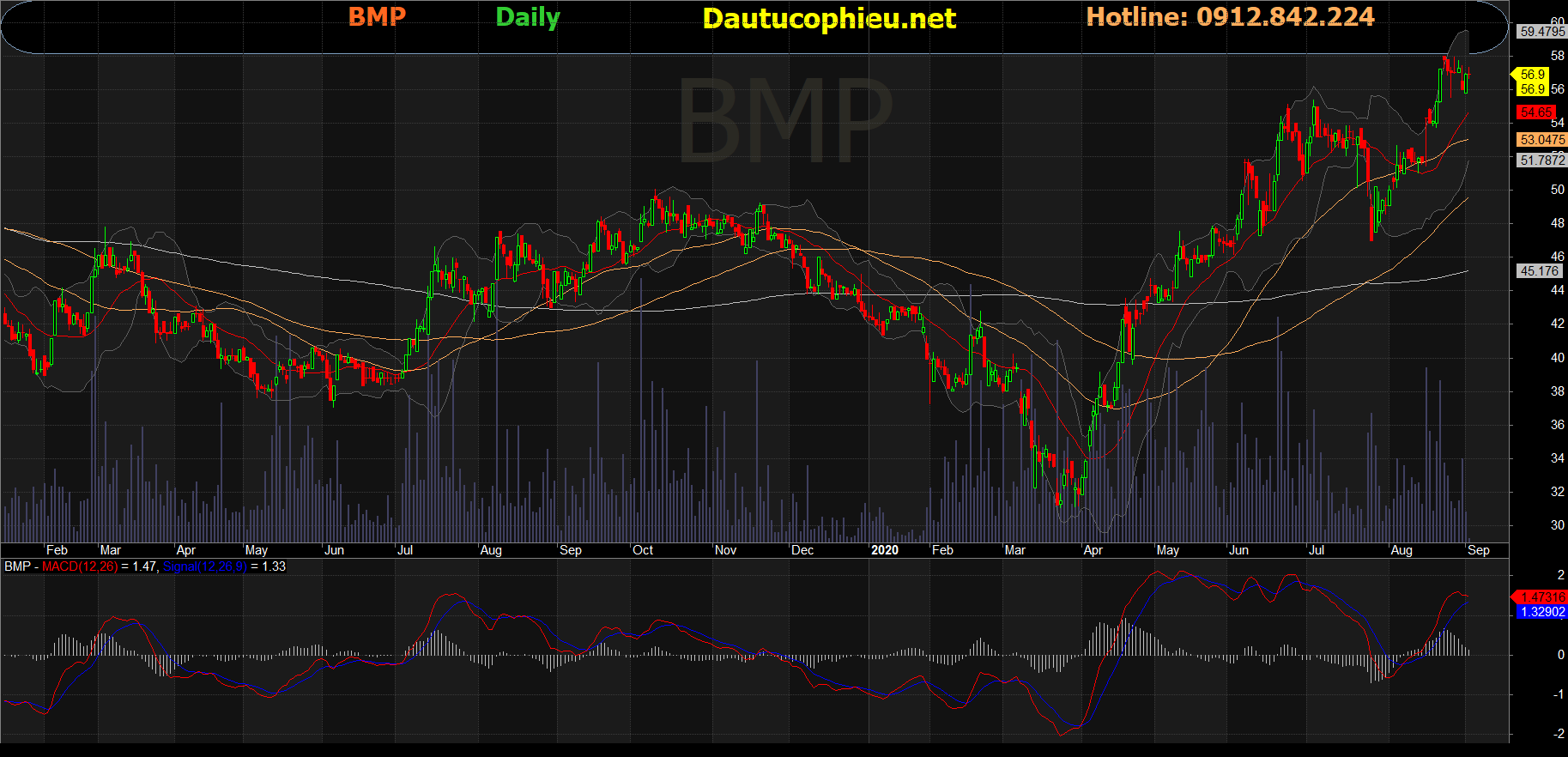Click the Oct marker on time axis

(x=643, y=550)
